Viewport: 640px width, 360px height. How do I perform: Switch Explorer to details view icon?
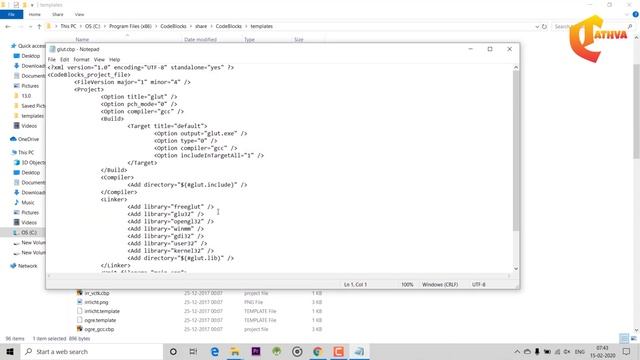[x=624, y=338]
